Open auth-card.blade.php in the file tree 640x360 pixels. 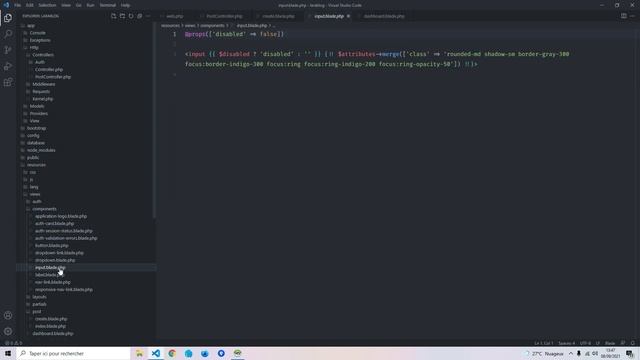(54, 224)
